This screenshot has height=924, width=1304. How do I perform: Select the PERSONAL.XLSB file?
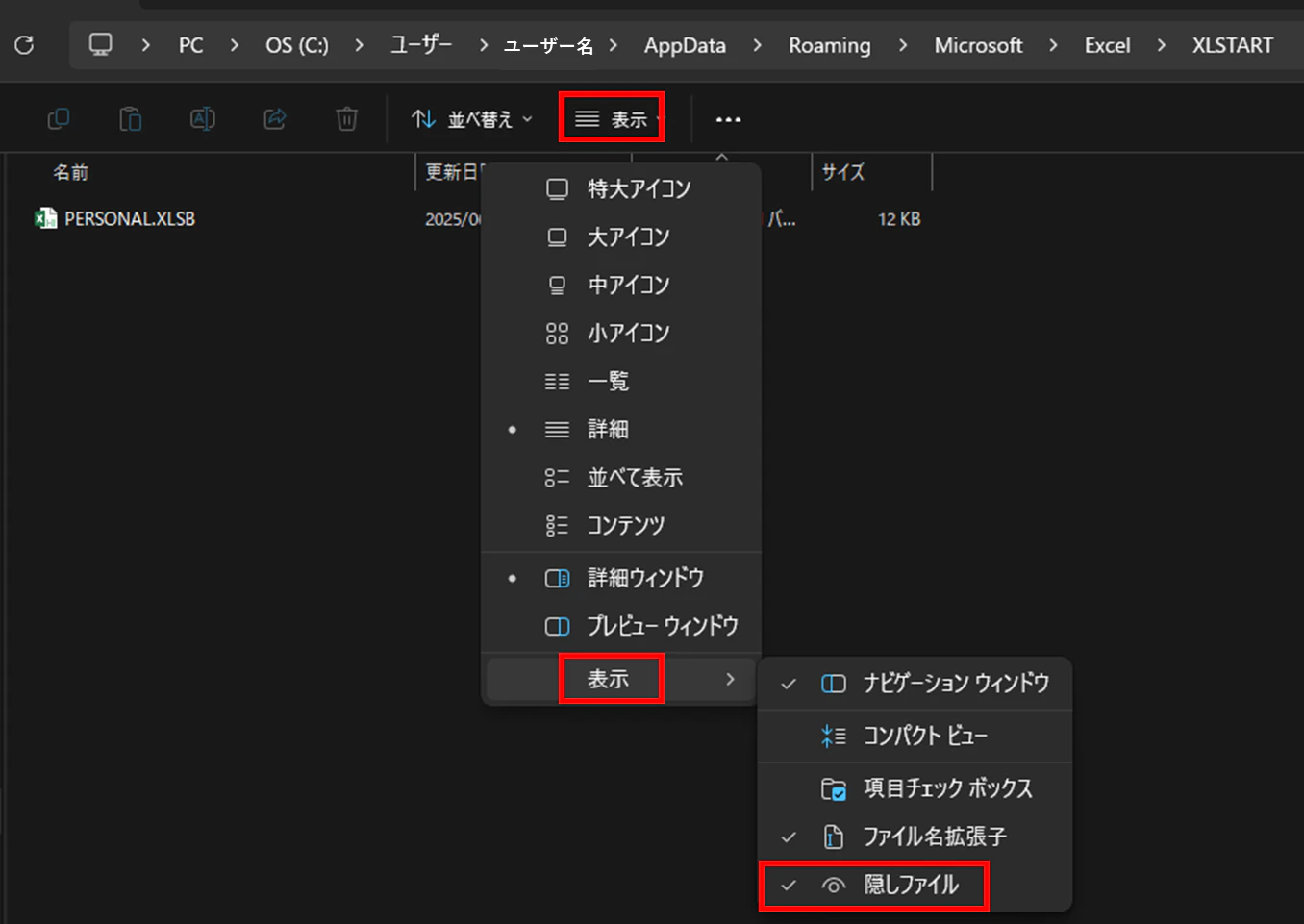[130, 219]
